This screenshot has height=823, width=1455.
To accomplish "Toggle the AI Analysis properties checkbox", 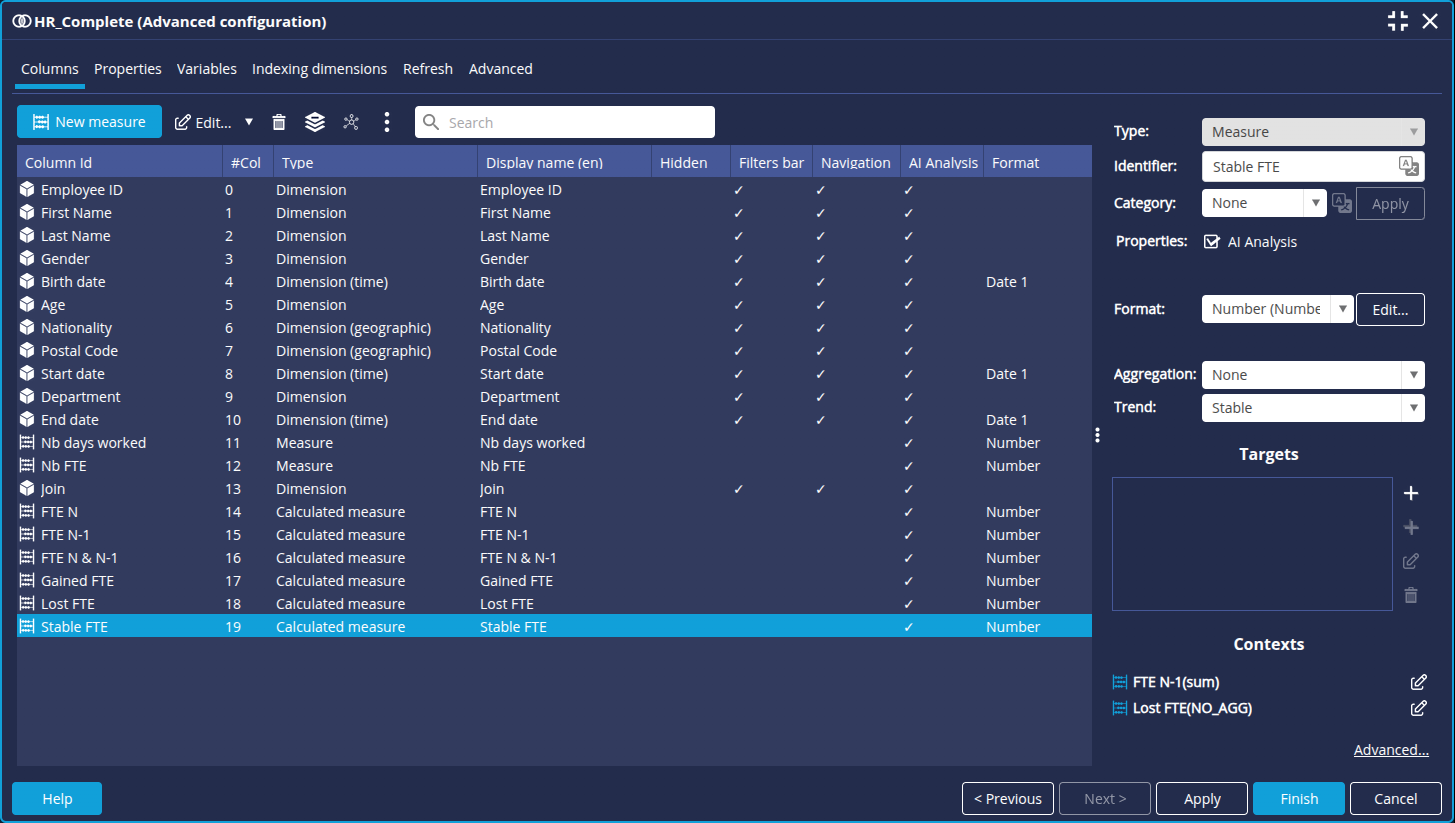I will tap(1212, 242).
